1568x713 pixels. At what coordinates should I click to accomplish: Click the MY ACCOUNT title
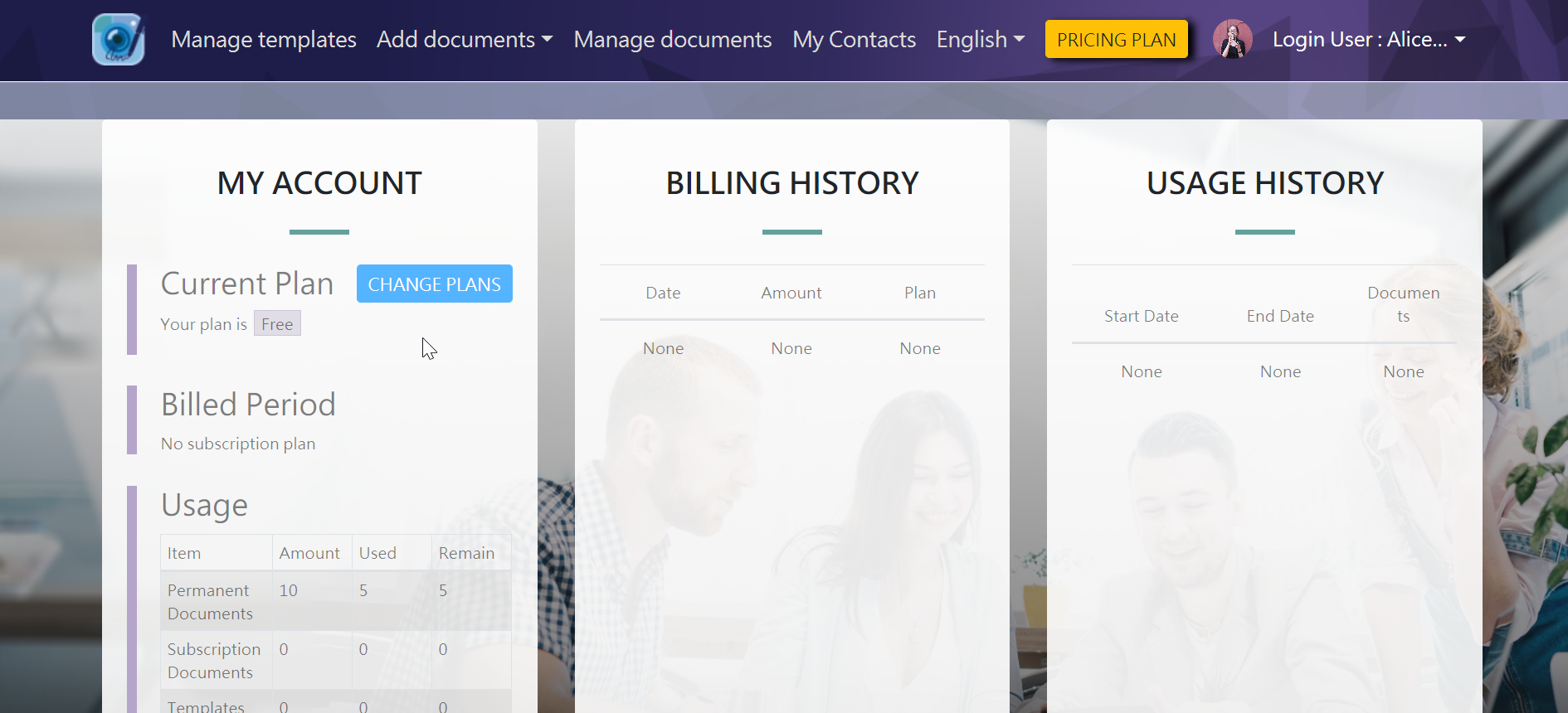[x=319, y=183]
